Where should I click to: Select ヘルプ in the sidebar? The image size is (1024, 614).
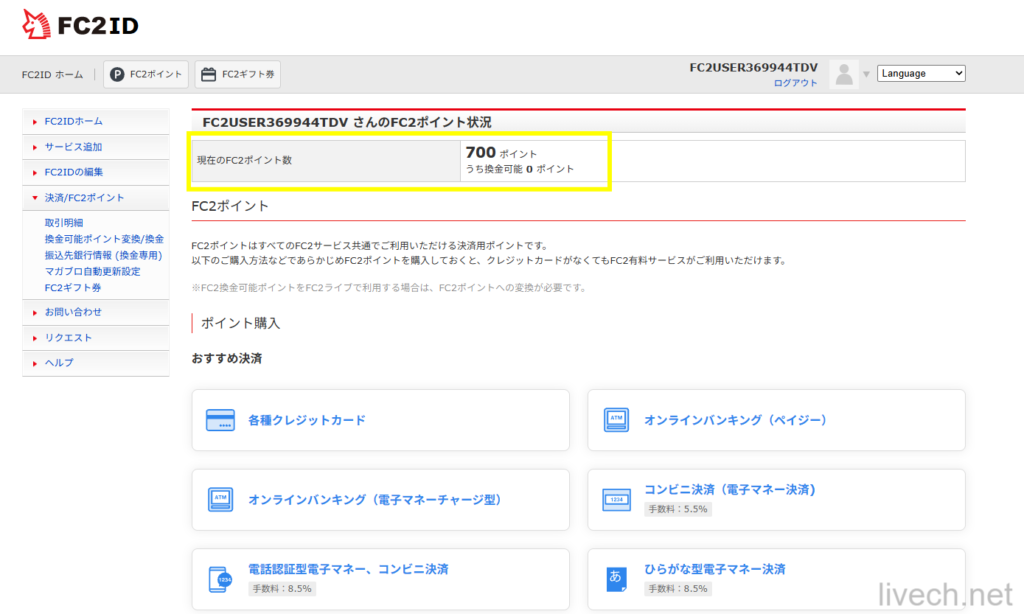point(59,363)
